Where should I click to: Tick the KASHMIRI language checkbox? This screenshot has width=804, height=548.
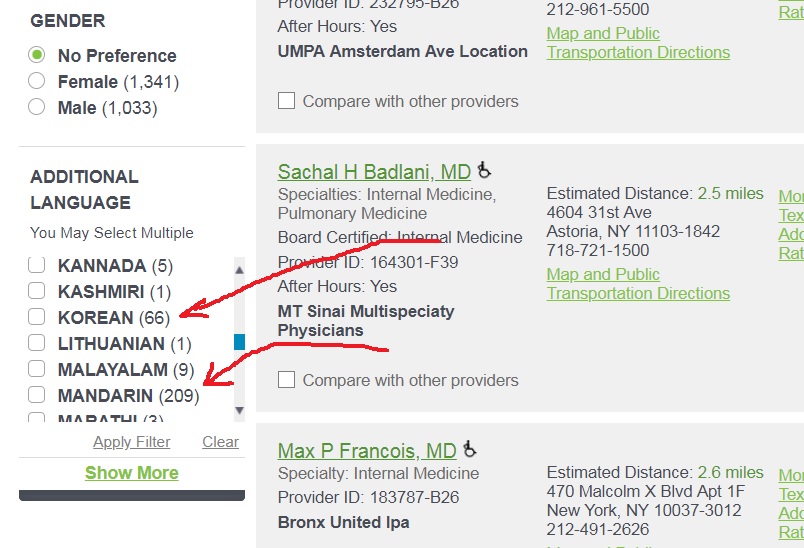(x=36, y=290)
